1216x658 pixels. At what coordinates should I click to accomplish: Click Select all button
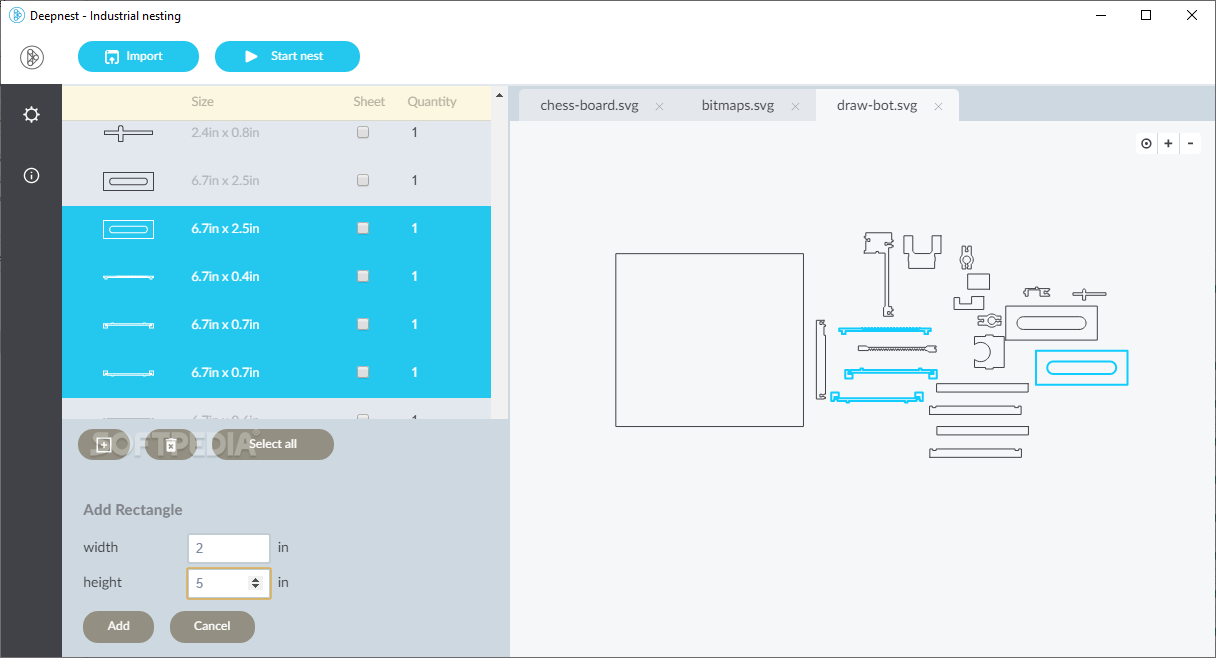[x=272, y=444]
